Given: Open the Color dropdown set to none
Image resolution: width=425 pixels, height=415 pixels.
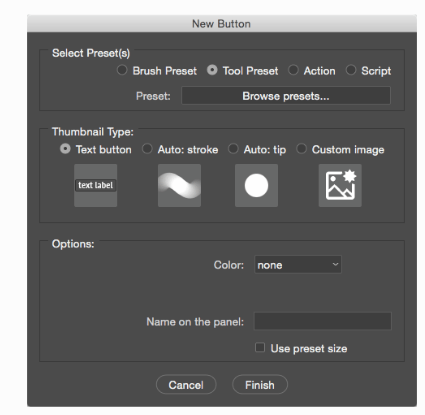Looking at the screenshot, I should [298, 265].
